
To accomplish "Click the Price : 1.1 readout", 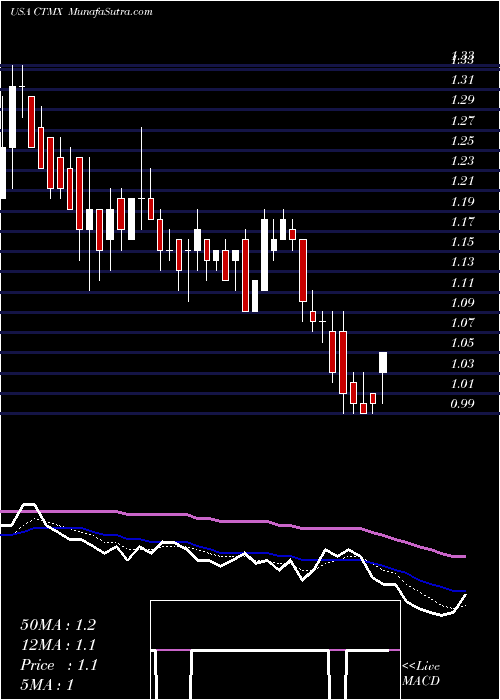I will 59,665.
